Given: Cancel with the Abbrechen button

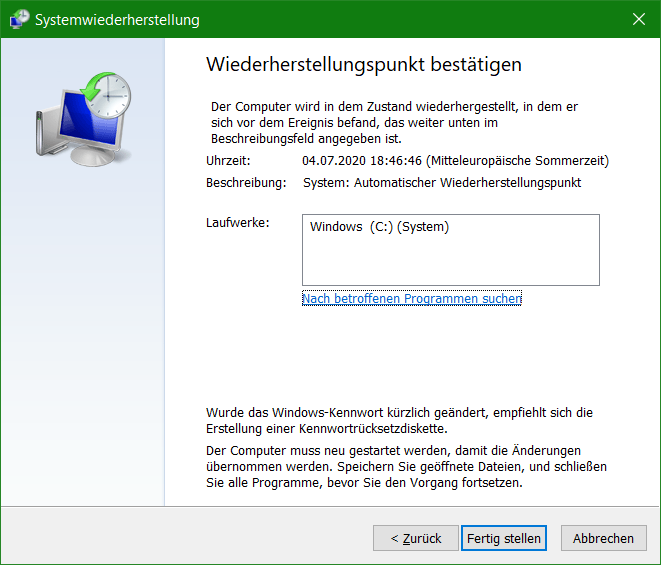Looking at the screenshot, I should coord(603,538).
